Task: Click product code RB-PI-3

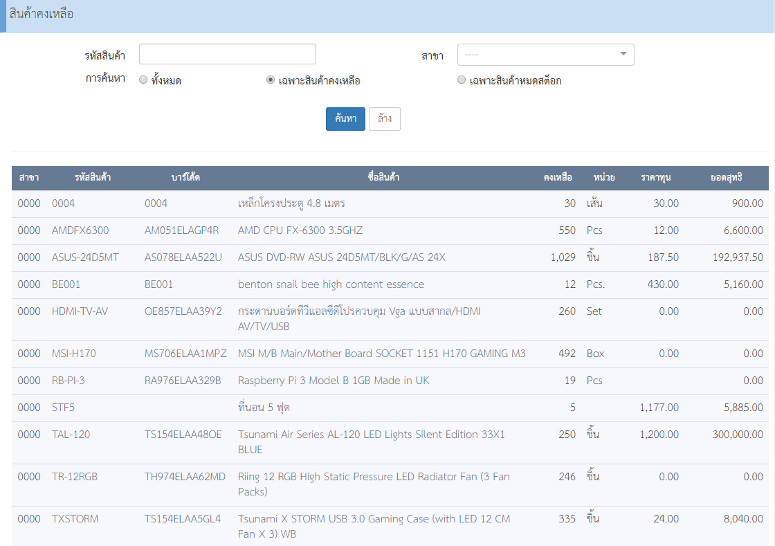Action: [68, 380]
